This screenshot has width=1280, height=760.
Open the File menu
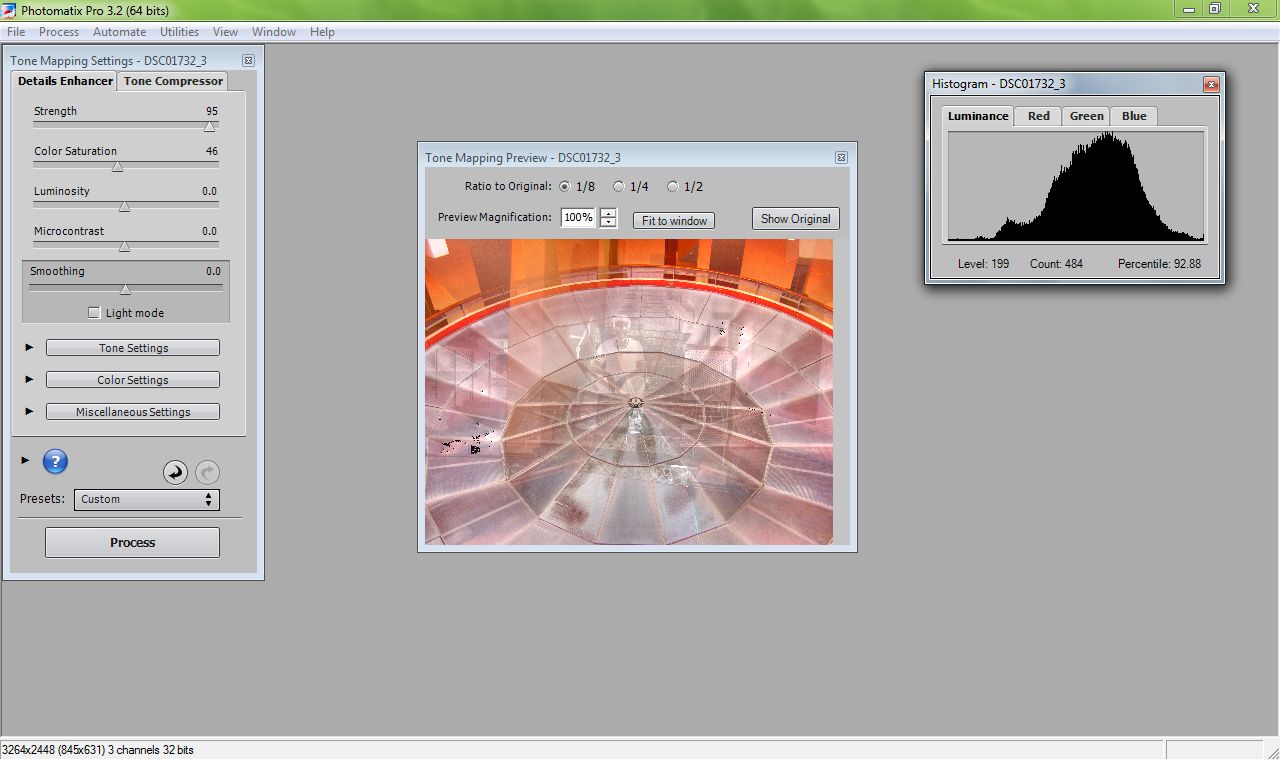tap(16, 32)
